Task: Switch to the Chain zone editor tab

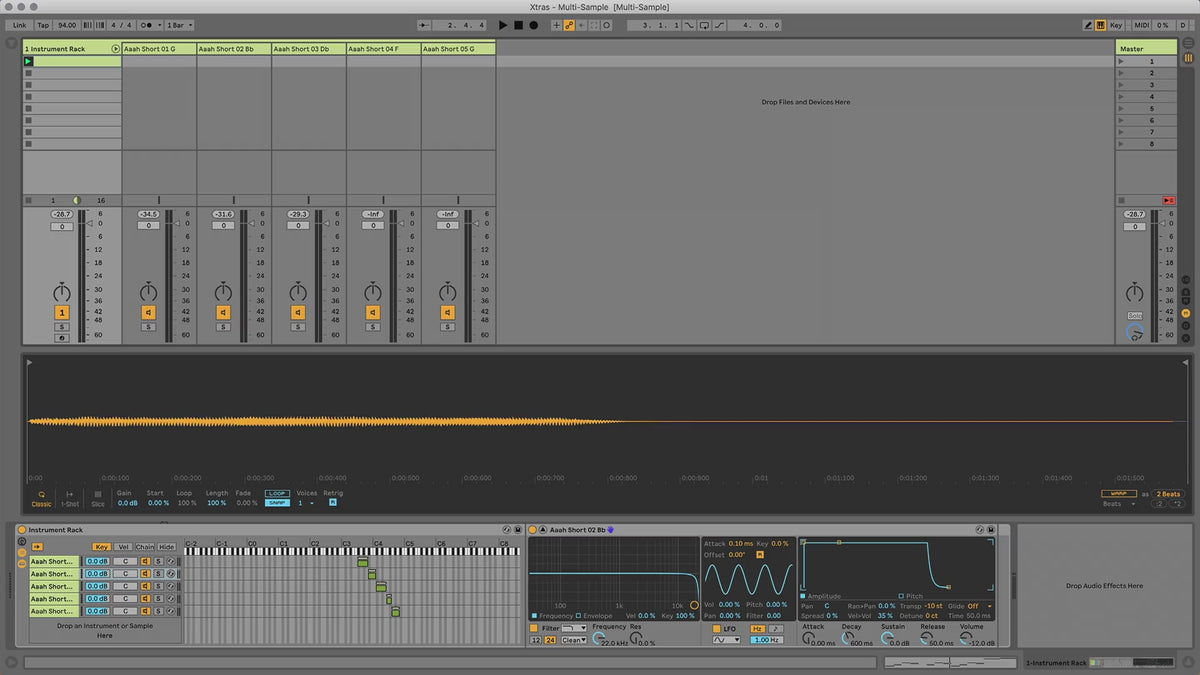Action: 145,547
